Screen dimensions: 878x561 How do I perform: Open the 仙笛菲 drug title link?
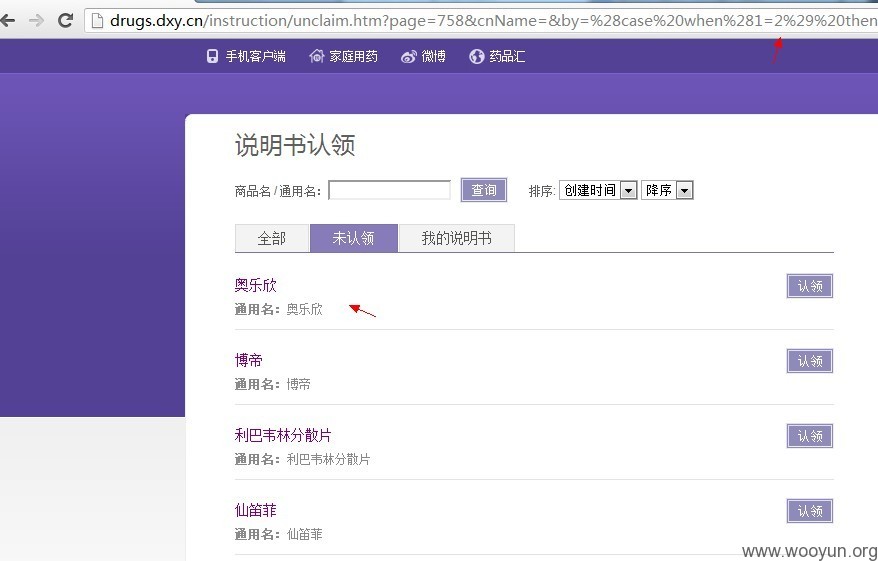[256, 510]
